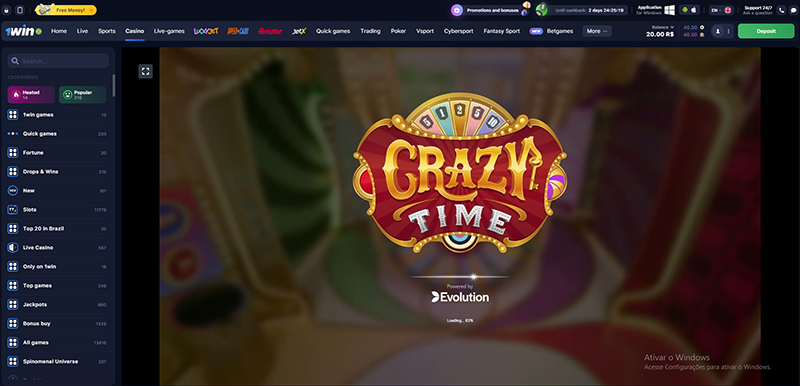Go to the Home tab

(x=59, y=31)
